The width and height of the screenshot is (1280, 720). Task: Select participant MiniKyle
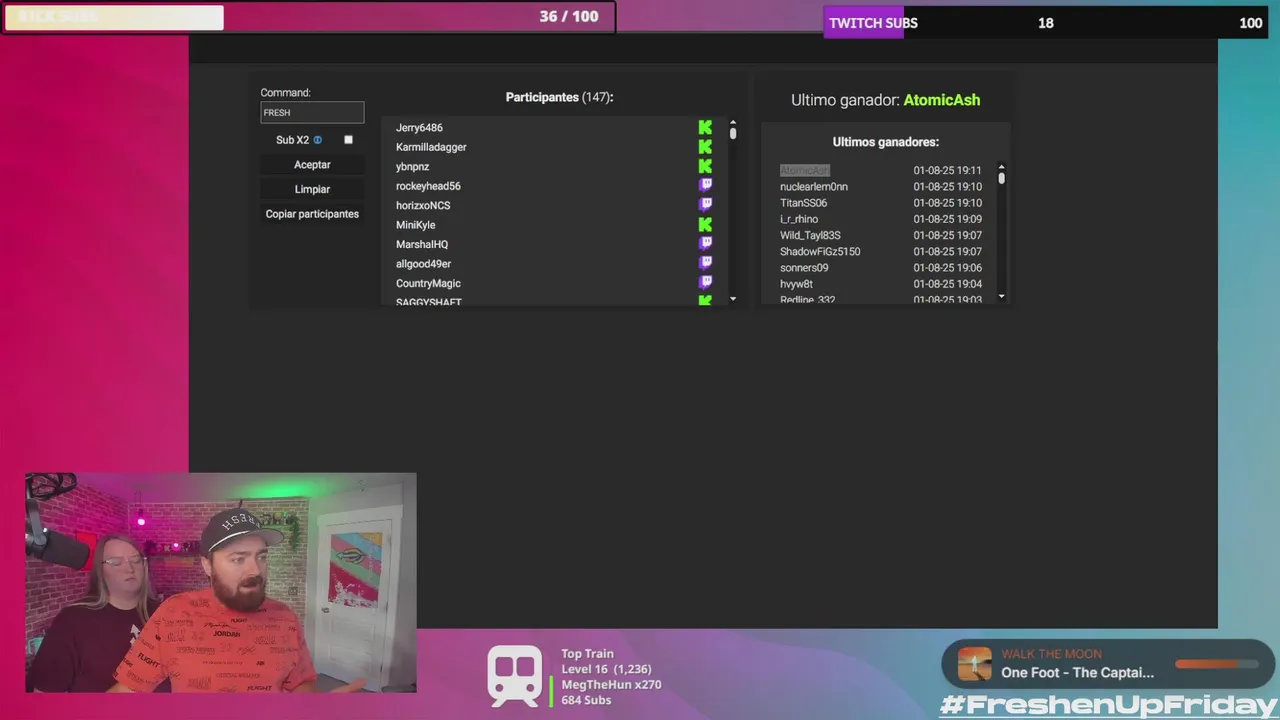pyautogui.click(x=415, y=225)
